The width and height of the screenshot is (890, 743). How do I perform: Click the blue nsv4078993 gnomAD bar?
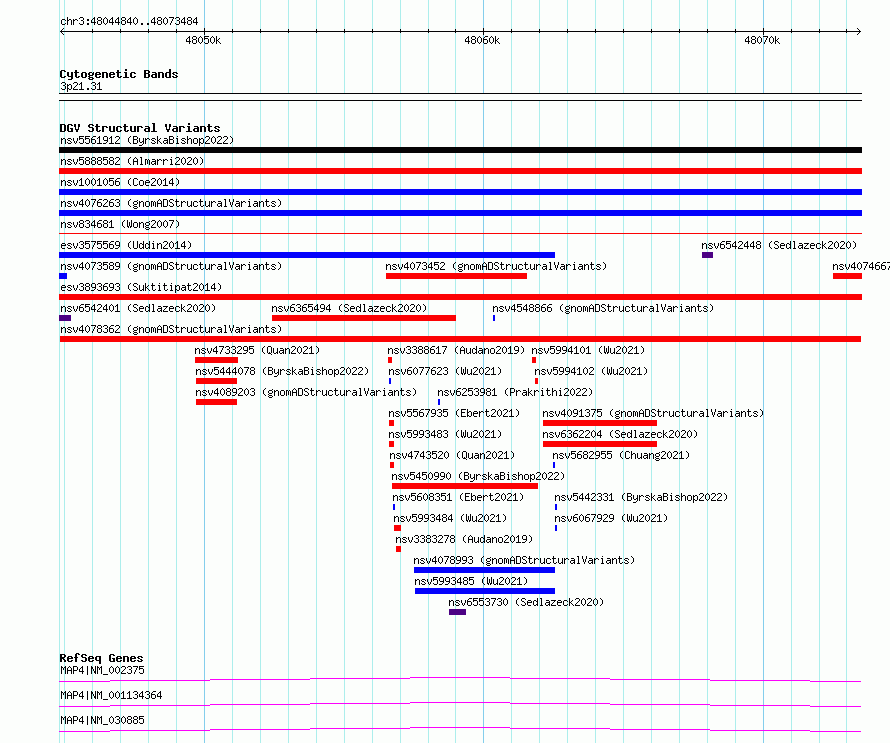[x=484, y=570]
